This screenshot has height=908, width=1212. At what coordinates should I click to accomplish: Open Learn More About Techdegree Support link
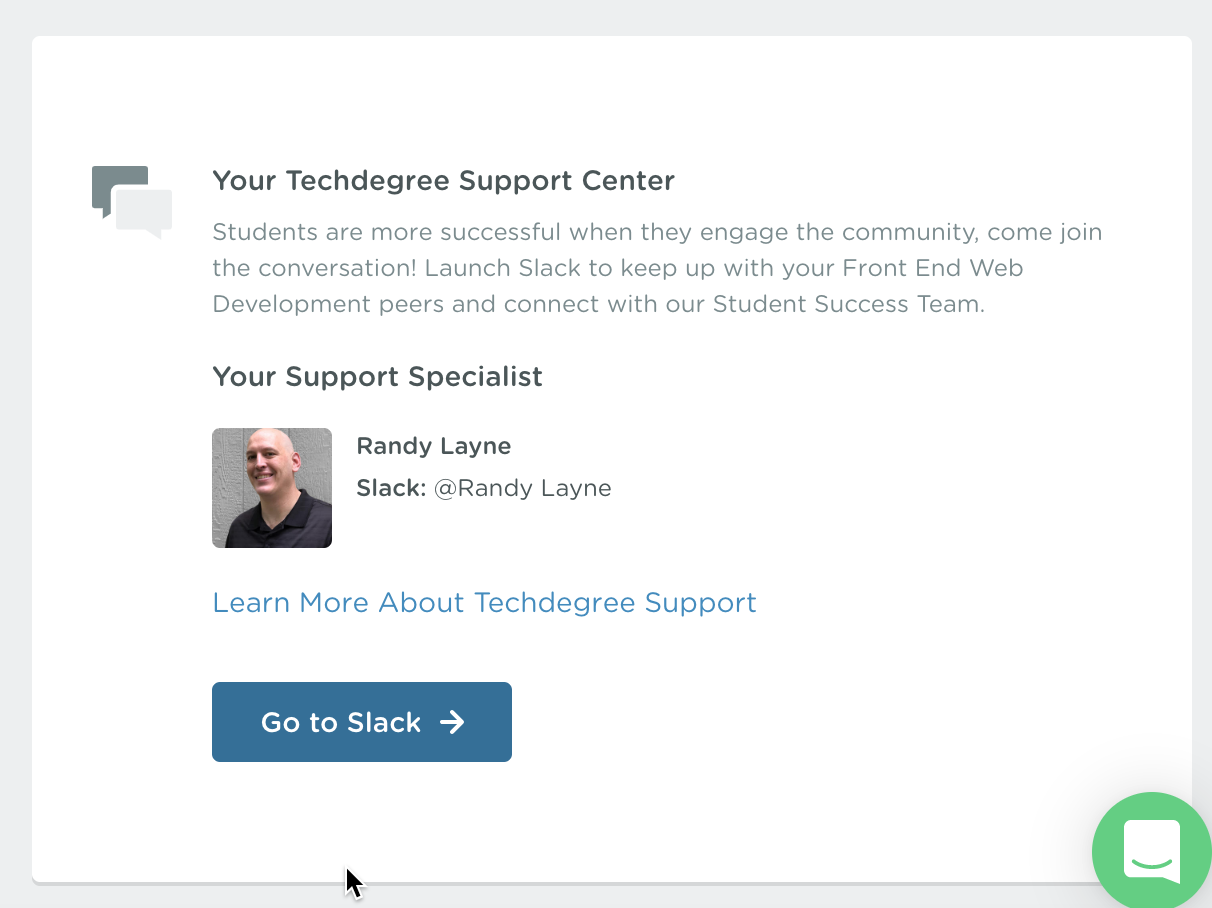(x=484, y=603)
